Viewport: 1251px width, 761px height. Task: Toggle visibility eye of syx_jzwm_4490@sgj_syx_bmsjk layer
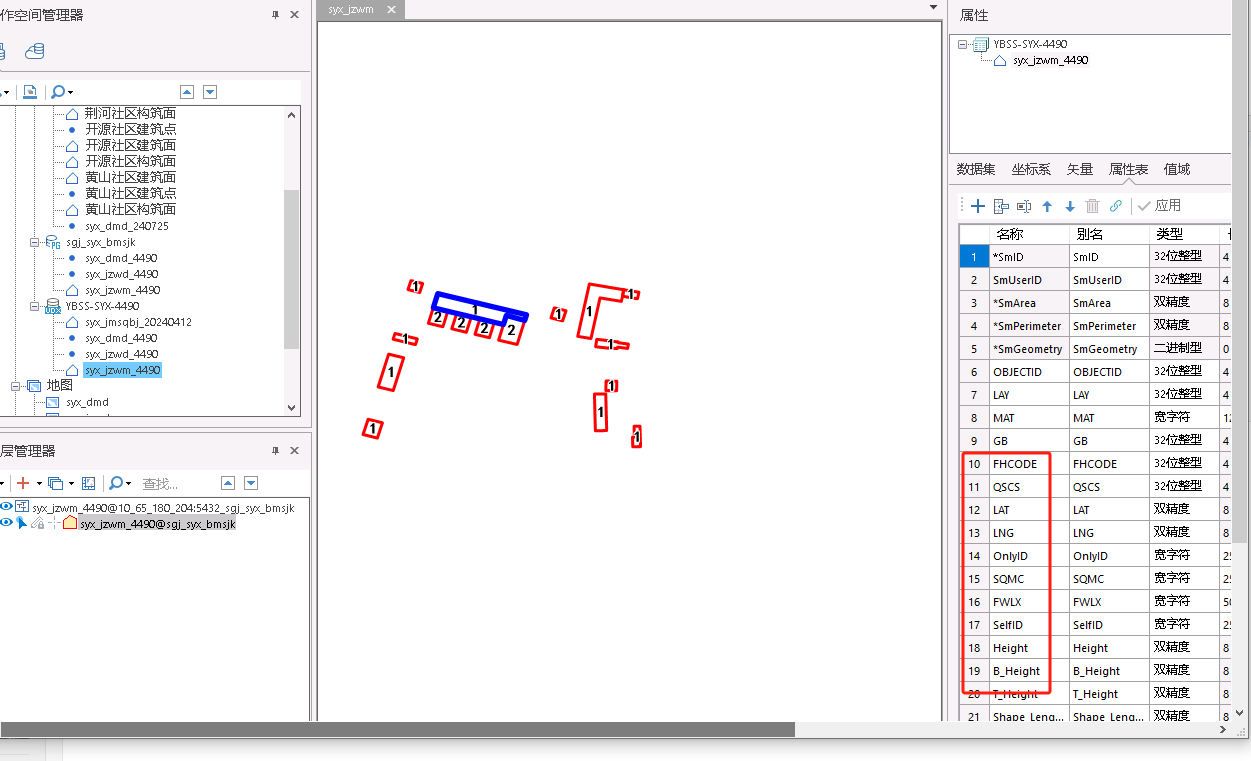click(x=7, y=523)
